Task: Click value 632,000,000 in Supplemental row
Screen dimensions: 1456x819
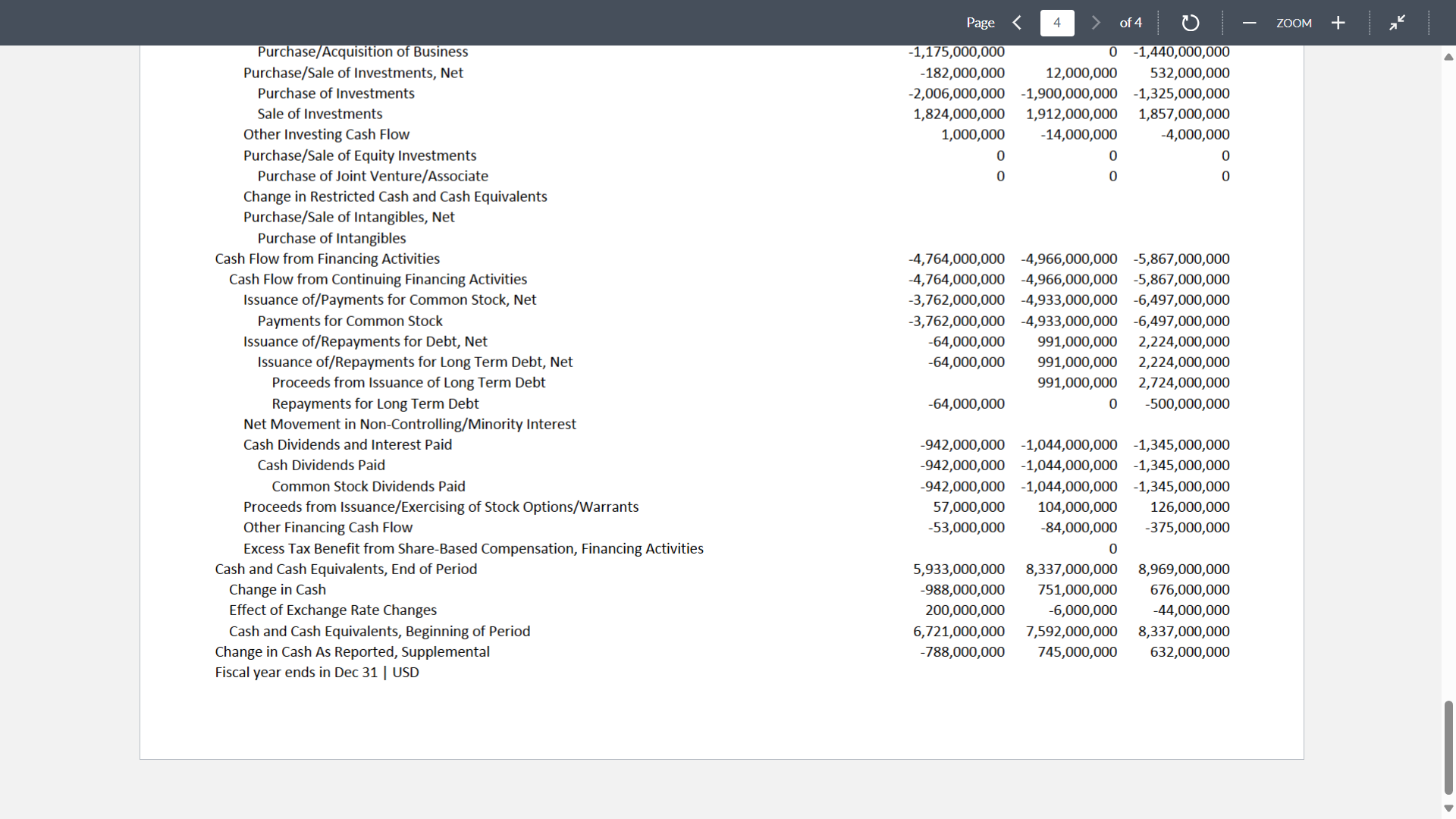Action: [1190, 651]
